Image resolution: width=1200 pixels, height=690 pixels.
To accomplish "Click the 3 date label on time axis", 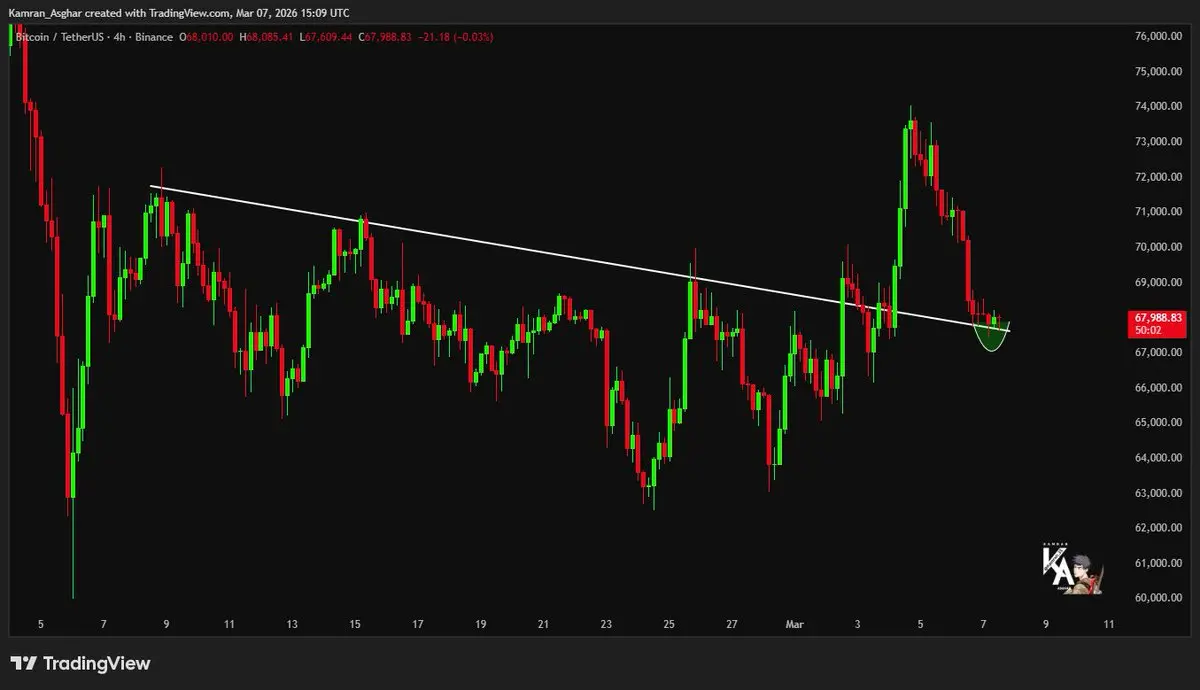I will [858, 624].
